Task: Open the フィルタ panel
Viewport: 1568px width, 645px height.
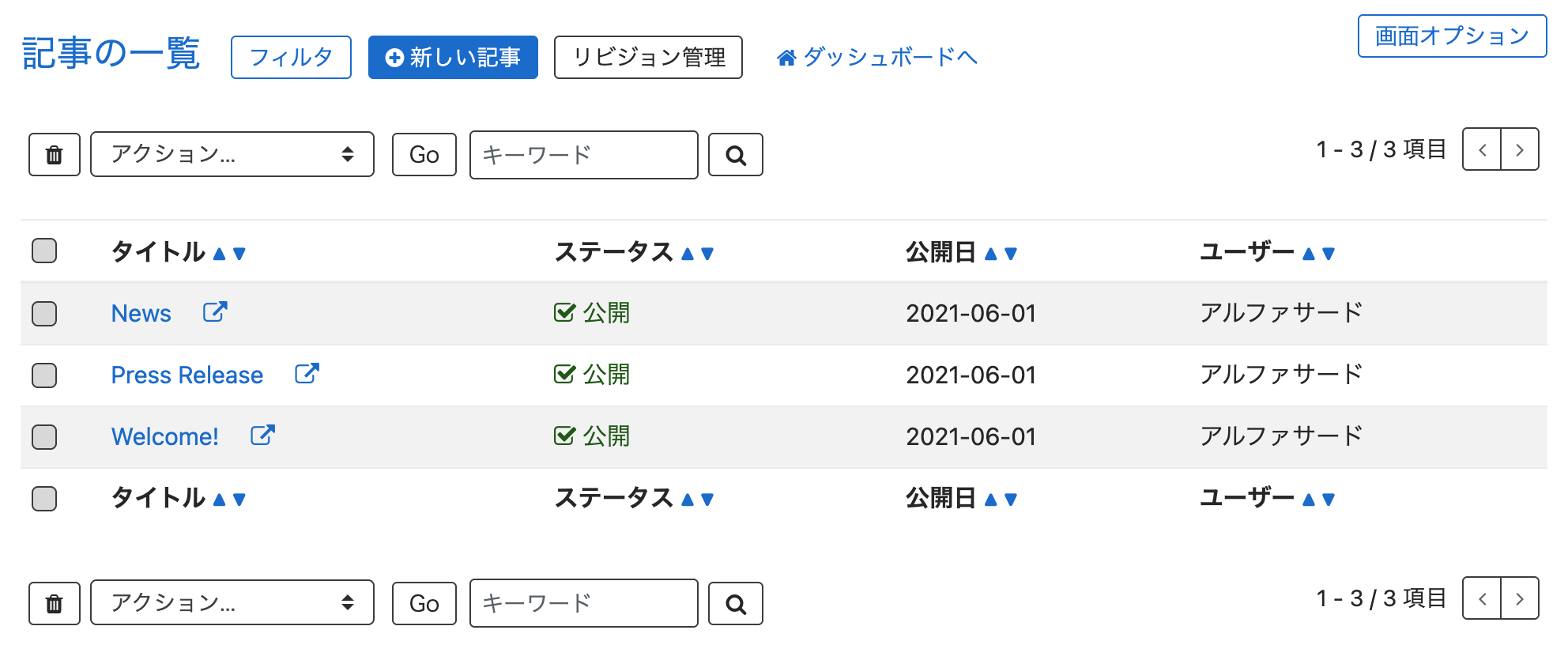Action: coord(291,57)
